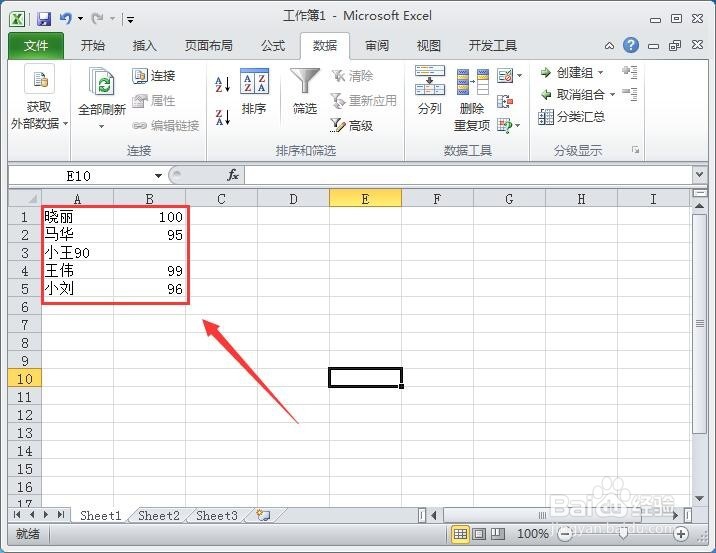Click into the formula bar input

(468, 175)
